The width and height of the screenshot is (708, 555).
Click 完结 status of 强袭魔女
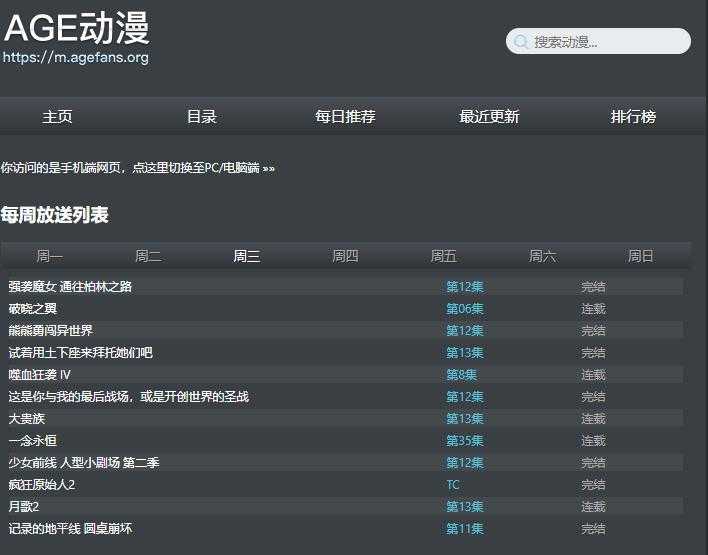point(593,287)
